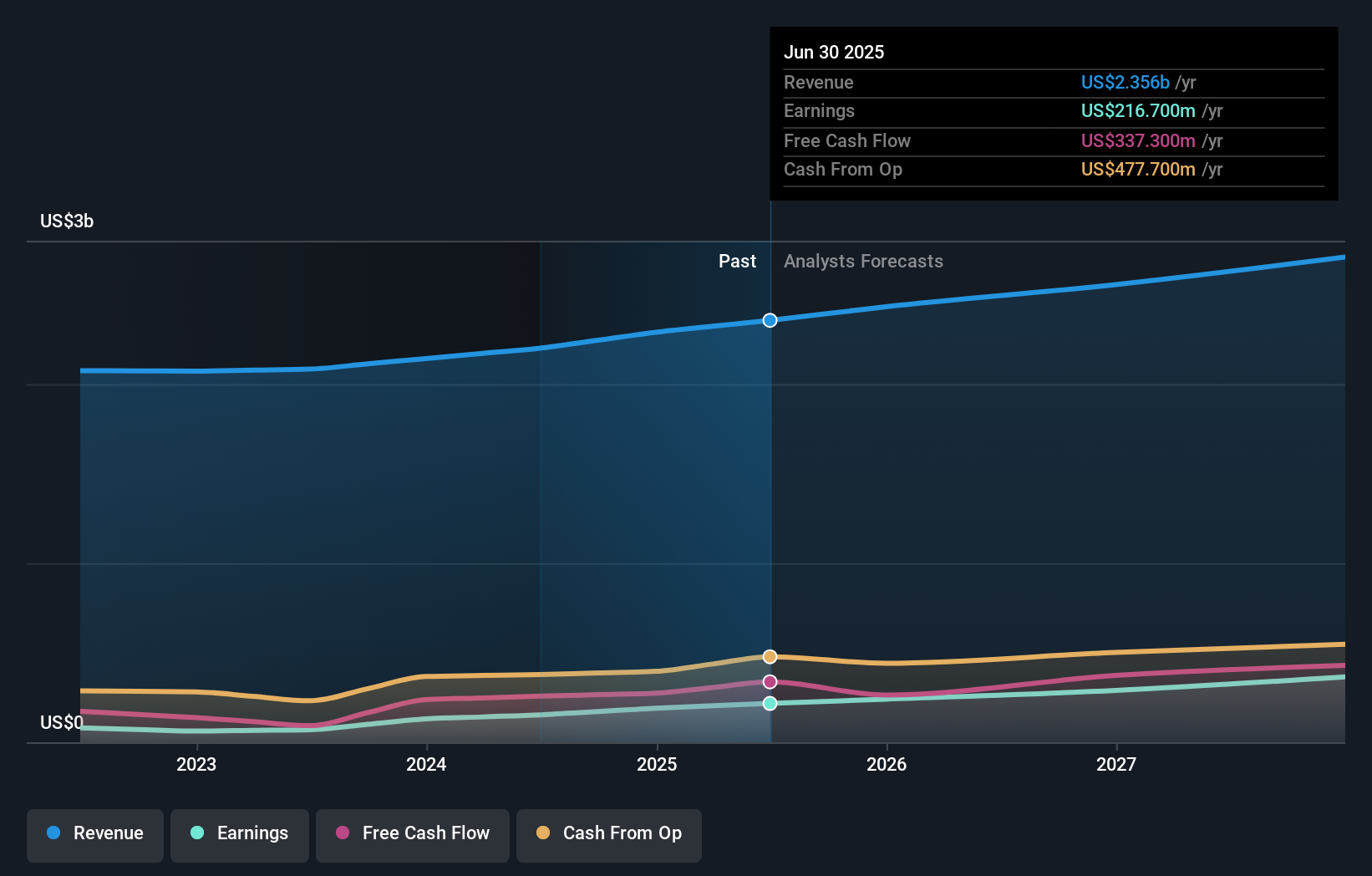Select the pink Free Cash Flow data point marker
The height and width of the screenshot is (876, 1372).
(769, 680)
